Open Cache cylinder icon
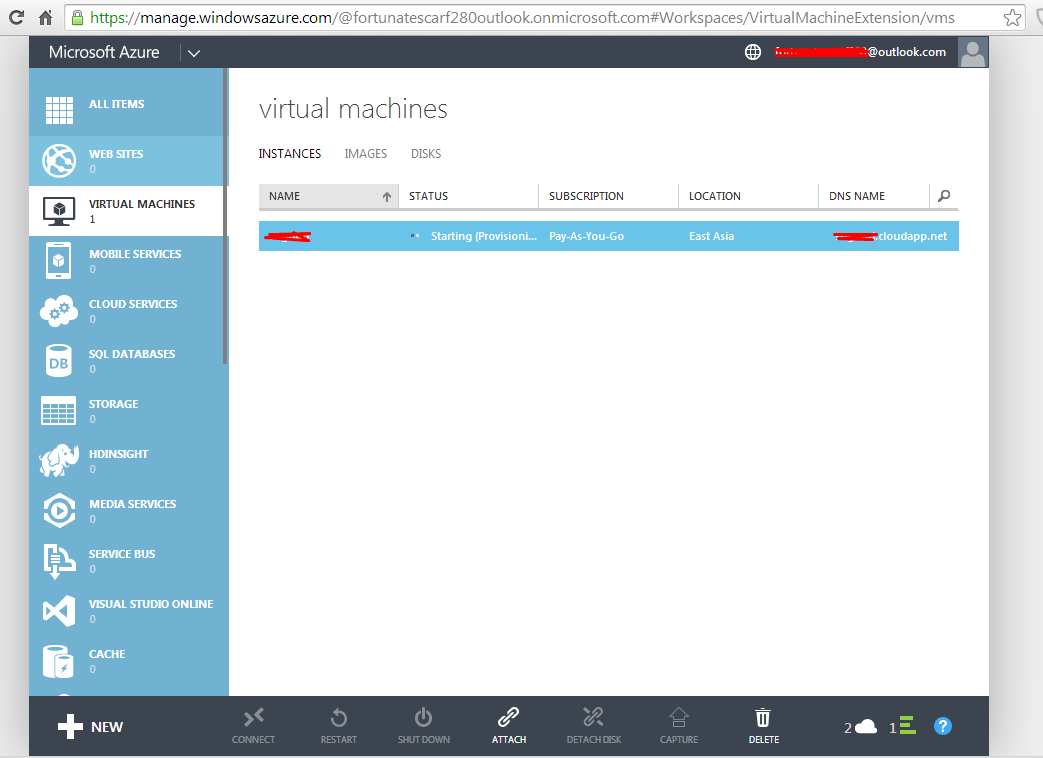This screenshot has height=758, width=1043. pyautogui.click(x=58, y=661)
